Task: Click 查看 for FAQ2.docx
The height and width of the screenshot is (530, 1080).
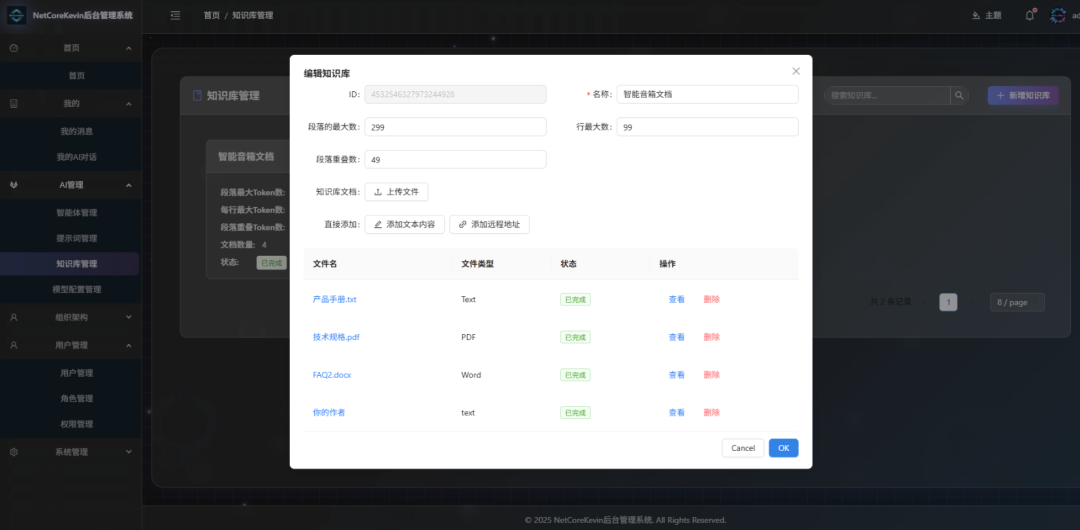Action: 676,375
